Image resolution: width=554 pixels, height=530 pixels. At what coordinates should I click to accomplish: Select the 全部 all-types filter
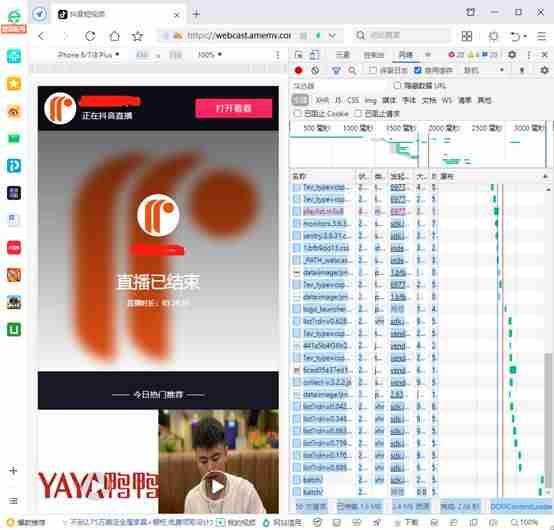(300, 100)
